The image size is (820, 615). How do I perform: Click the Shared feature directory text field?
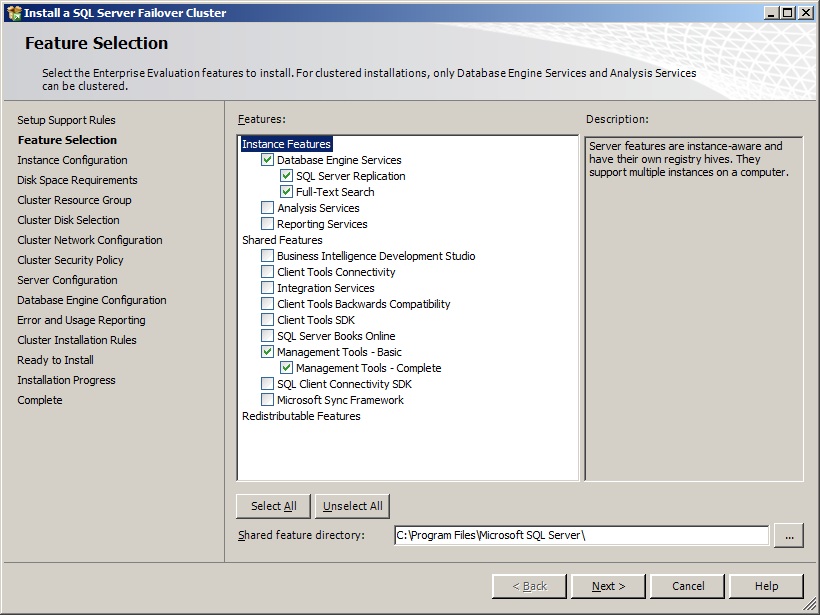pyautogui.click(x=581, y=536)
